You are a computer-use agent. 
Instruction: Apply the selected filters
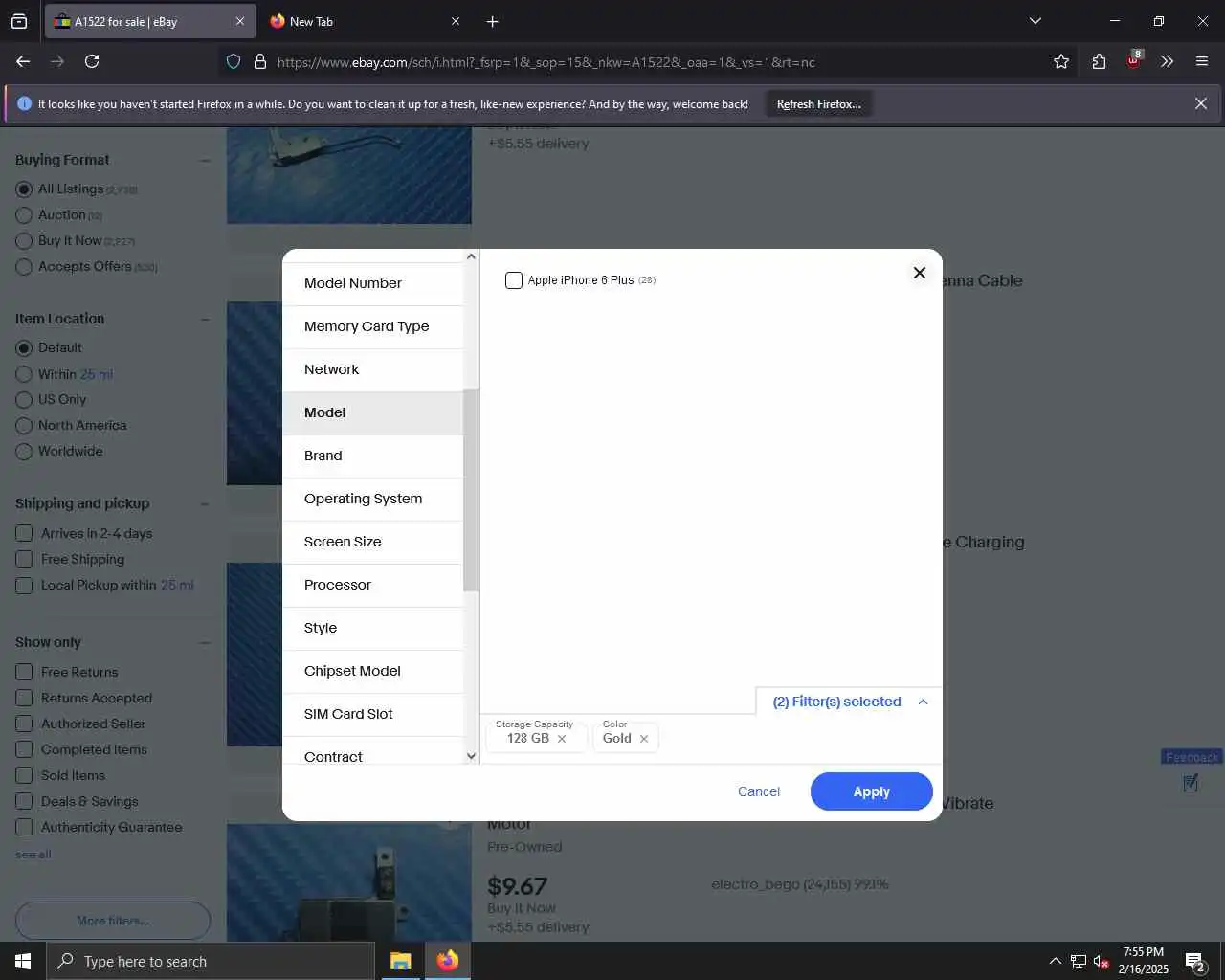(872, 791)
